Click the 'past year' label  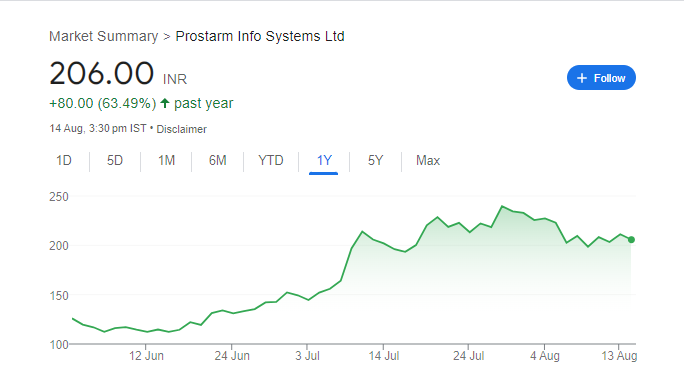204,103
